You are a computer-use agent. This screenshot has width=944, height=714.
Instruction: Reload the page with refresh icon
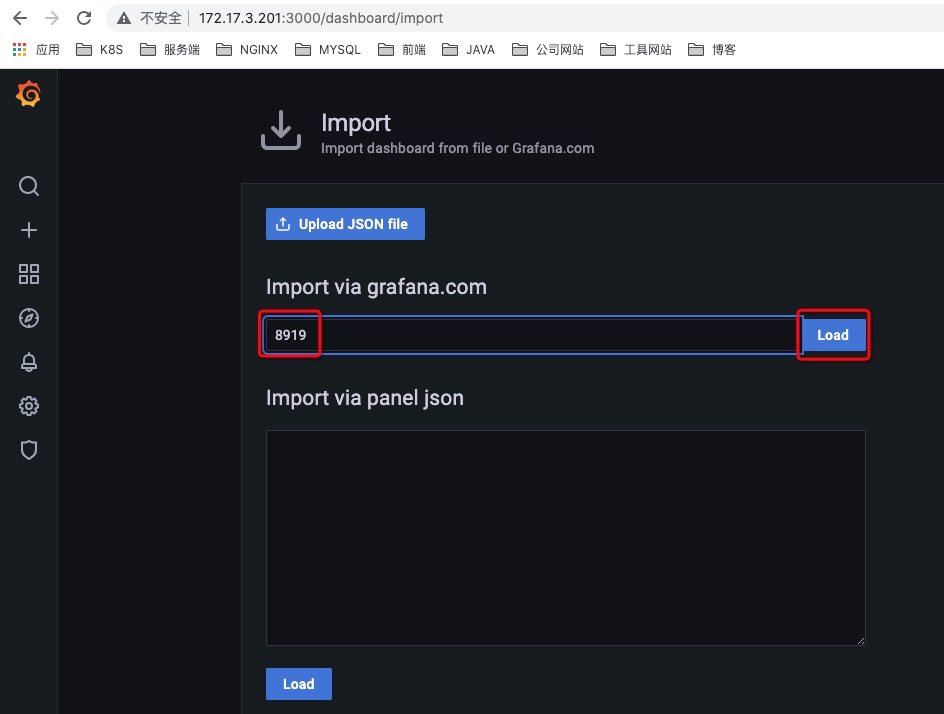pos(84,18)
